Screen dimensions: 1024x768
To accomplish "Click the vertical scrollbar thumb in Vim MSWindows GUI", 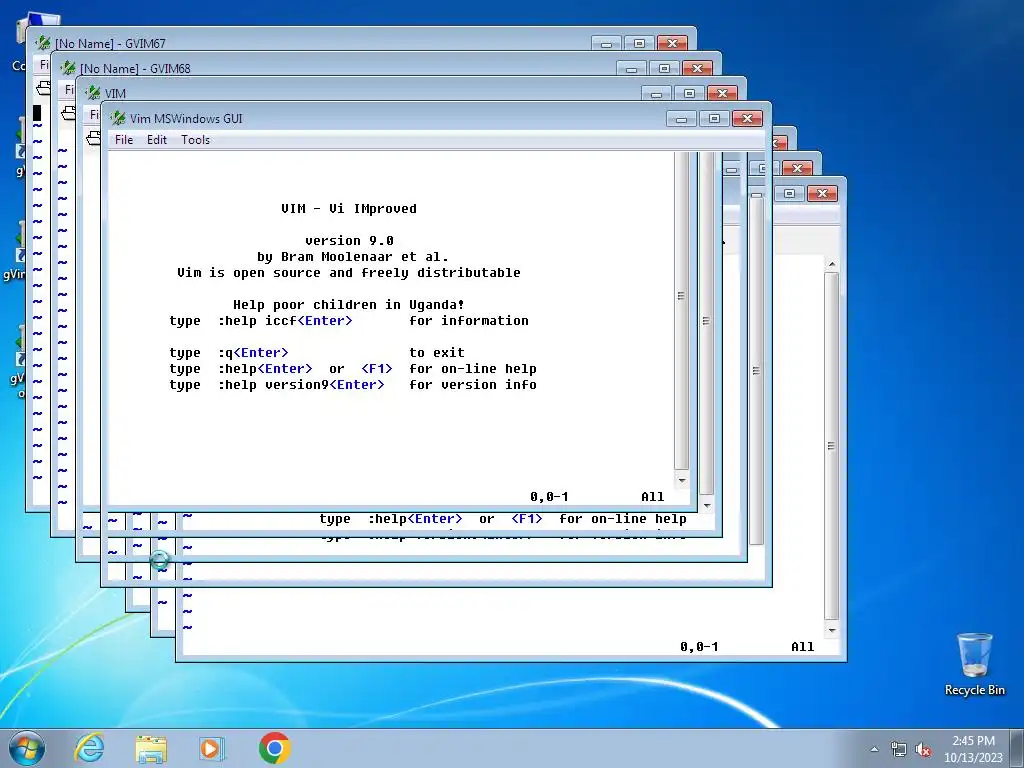I will tap(681, 310).
